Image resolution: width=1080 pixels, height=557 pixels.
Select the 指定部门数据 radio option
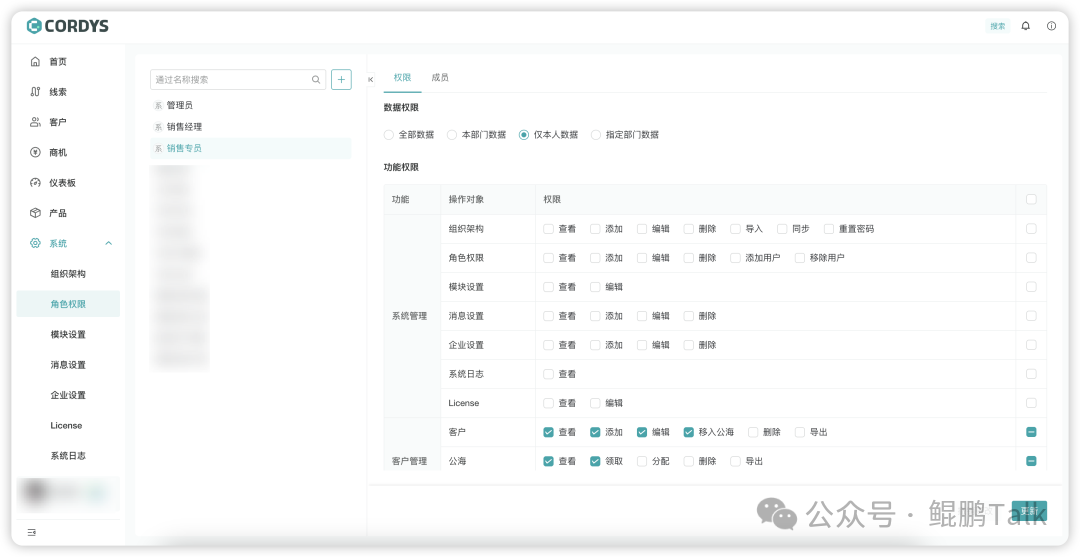pyautogui.click(x=596, y=135)
